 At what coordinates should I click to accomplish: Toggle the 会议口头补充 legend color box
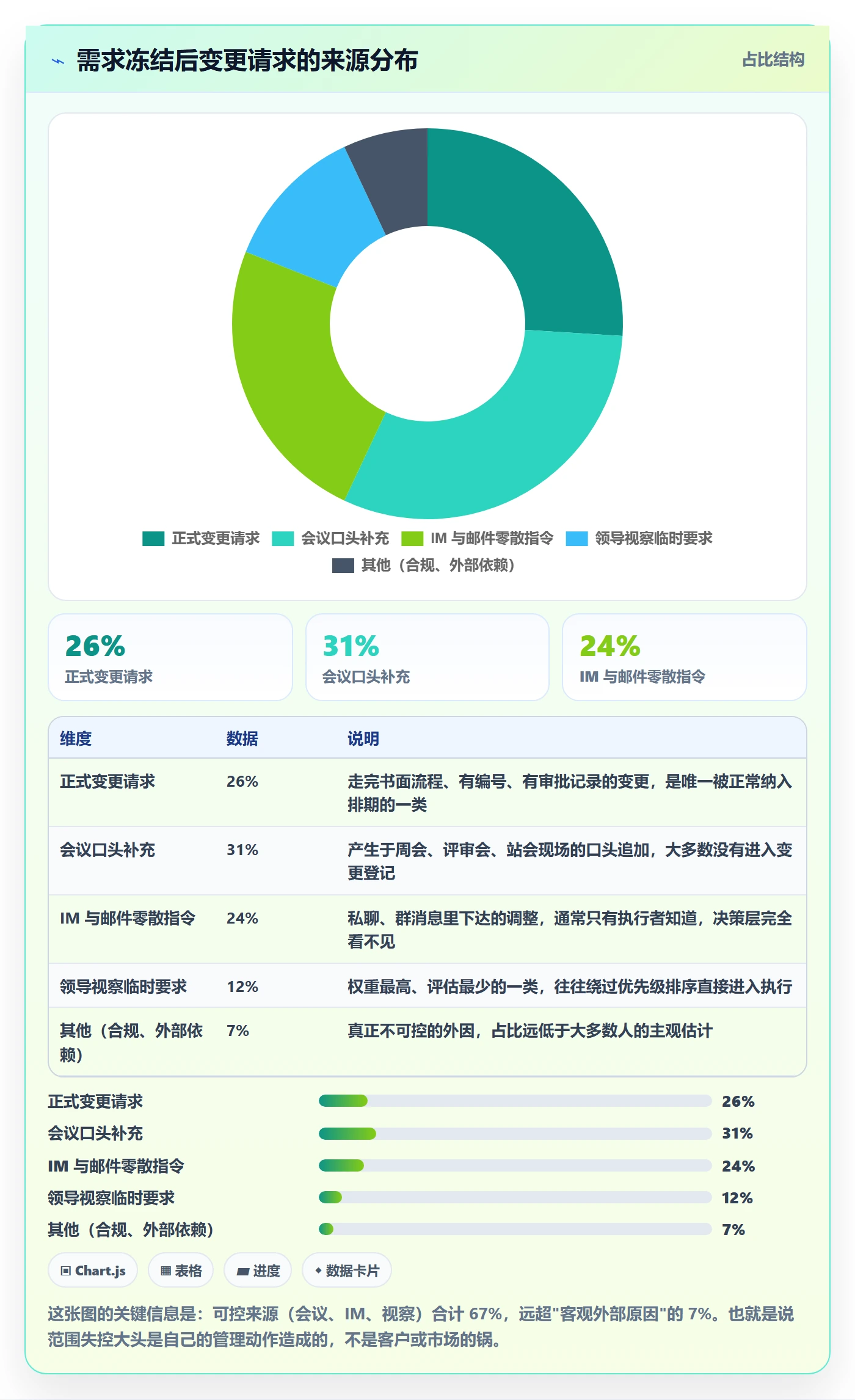pos(283,538)
